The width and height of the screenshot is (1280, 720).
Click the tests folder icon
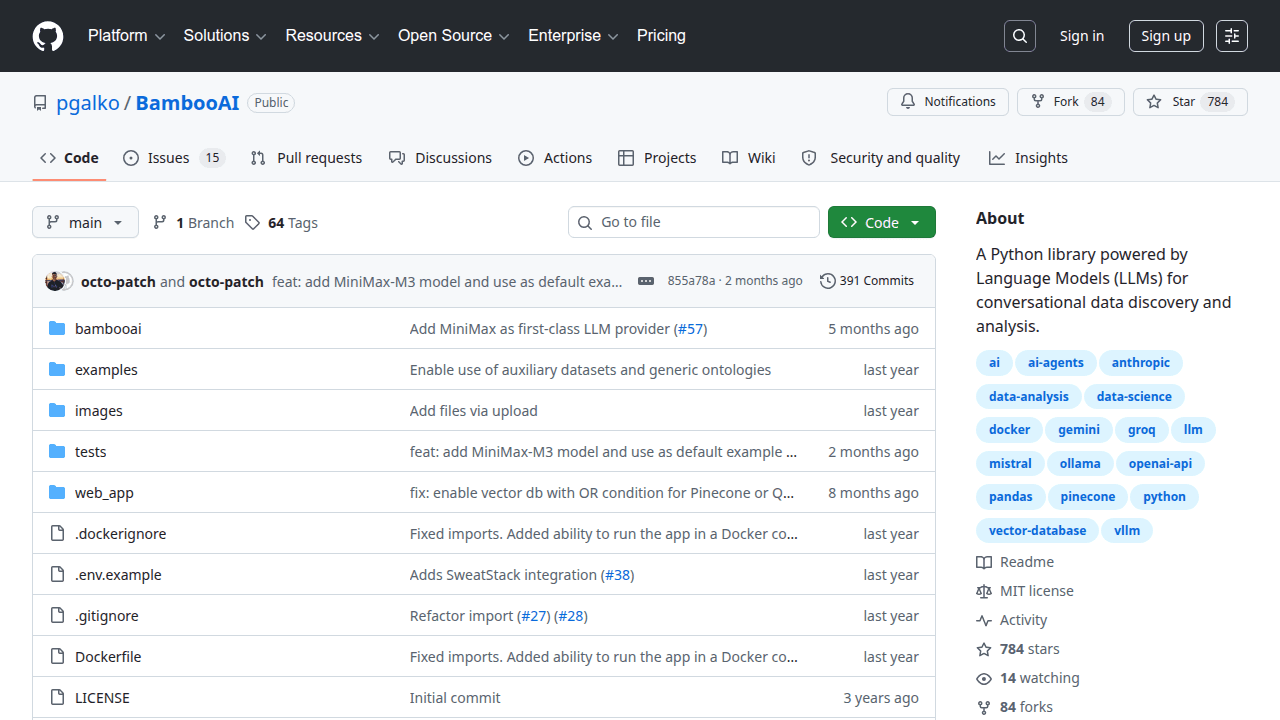pos(57,451)
